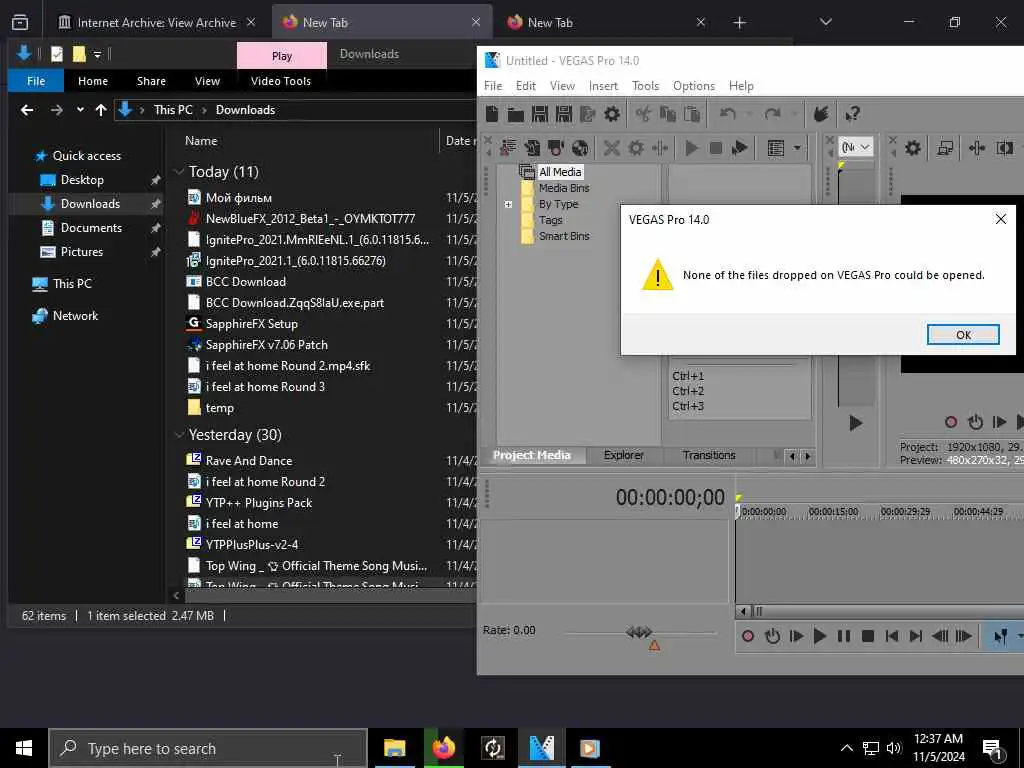Click the Undo arrow in VEGAS toolbar
This screenshot has height=768, width=1024.
click(x=728, y=114)
